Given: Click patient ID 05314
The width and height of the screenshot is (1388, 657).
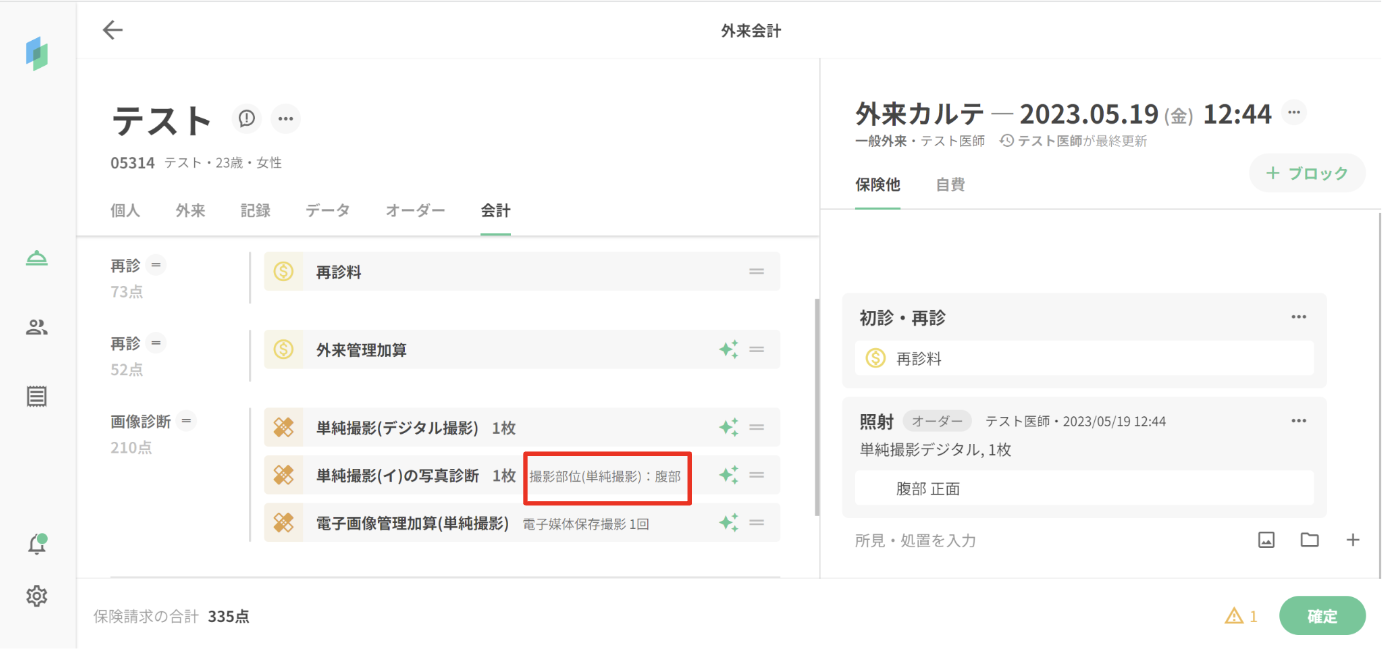Looking at the screenshot, I should pos(132,162).
